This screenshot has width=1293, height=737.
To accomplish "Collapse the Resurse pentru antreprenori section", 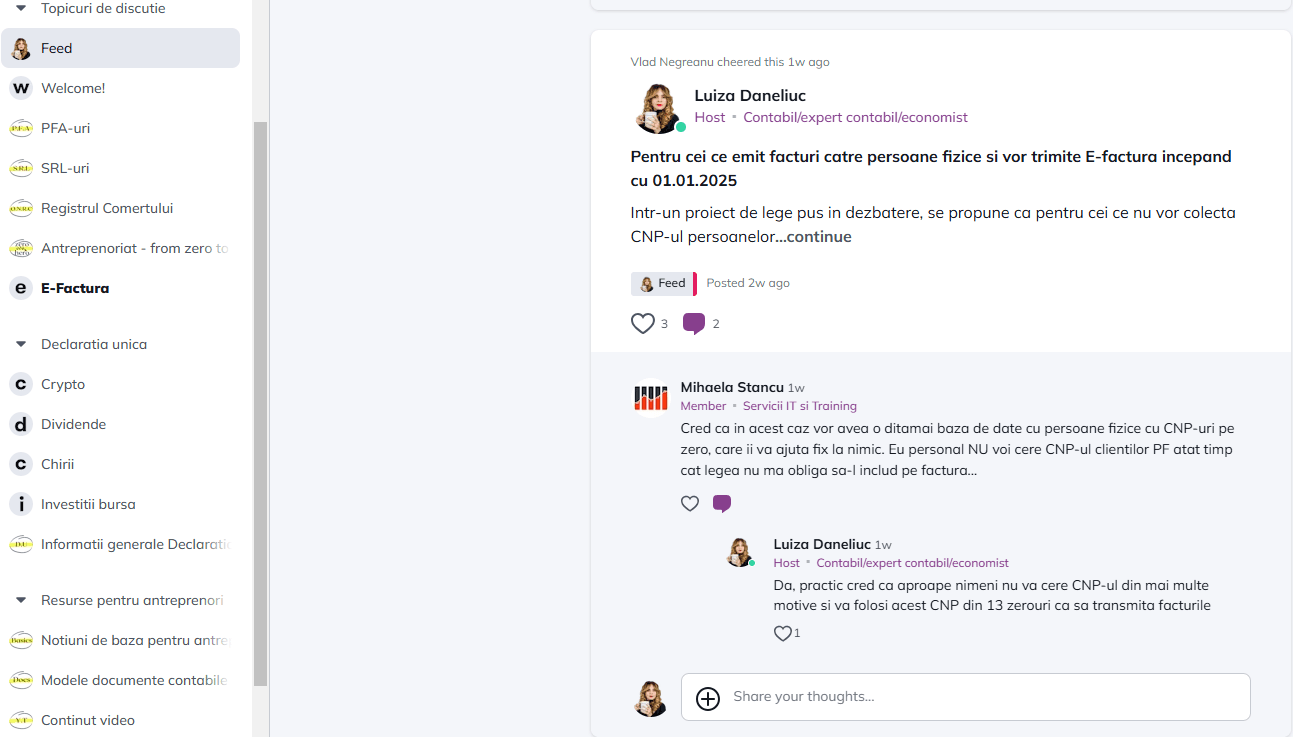I will pos(20,599).
